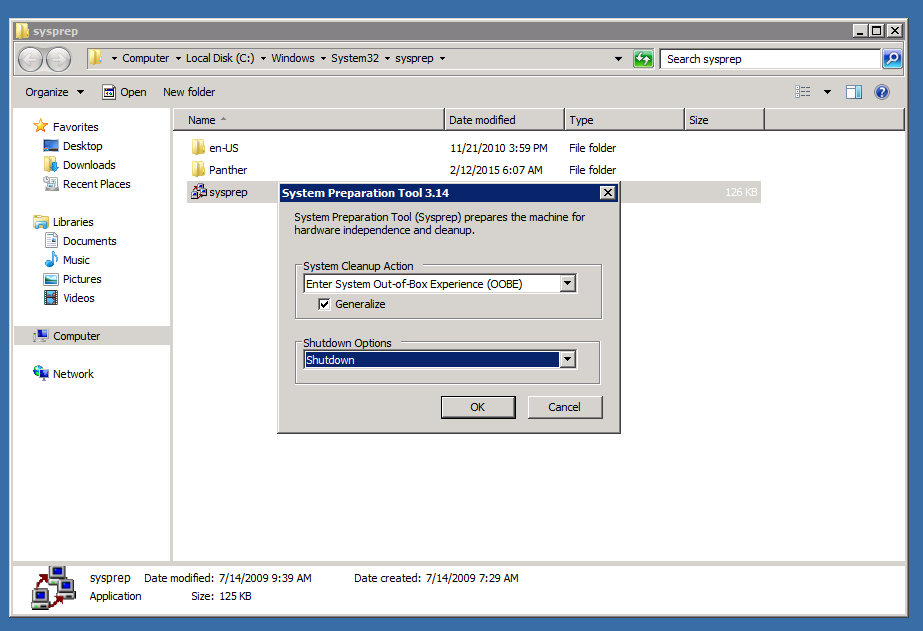The width and height of the screenshot is (923, 631).
Task: Expand the view options arrow
Action: coord(827,92)
